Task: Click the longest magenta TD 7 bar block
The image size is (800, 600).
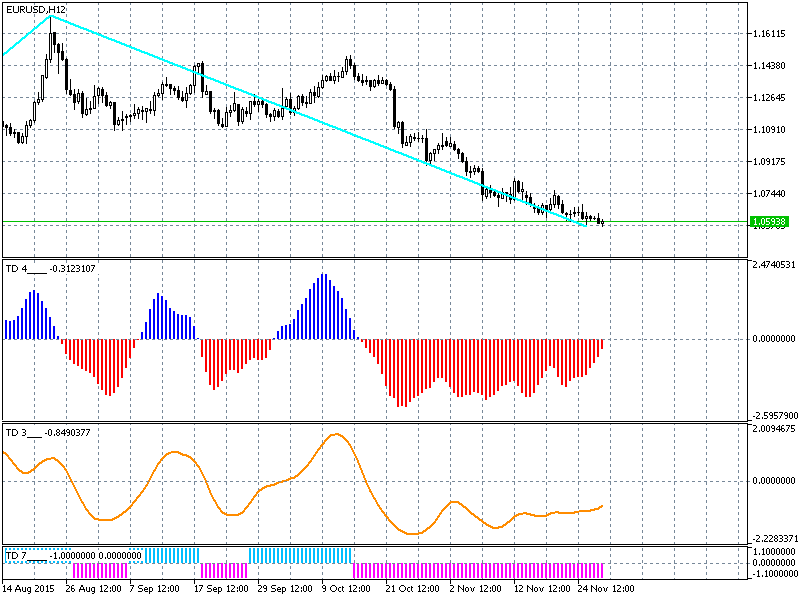Action: [x=478, y=569]
